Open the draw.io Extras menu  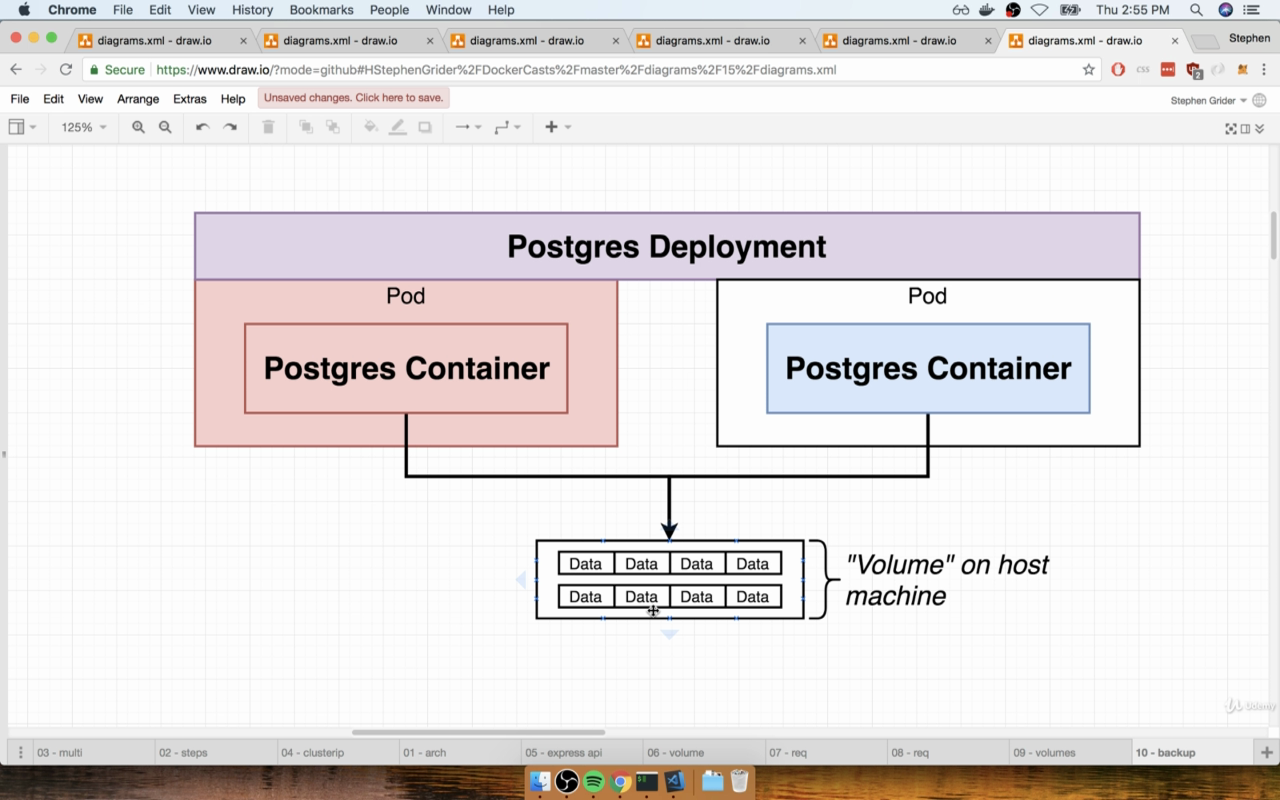coord(190,99)
